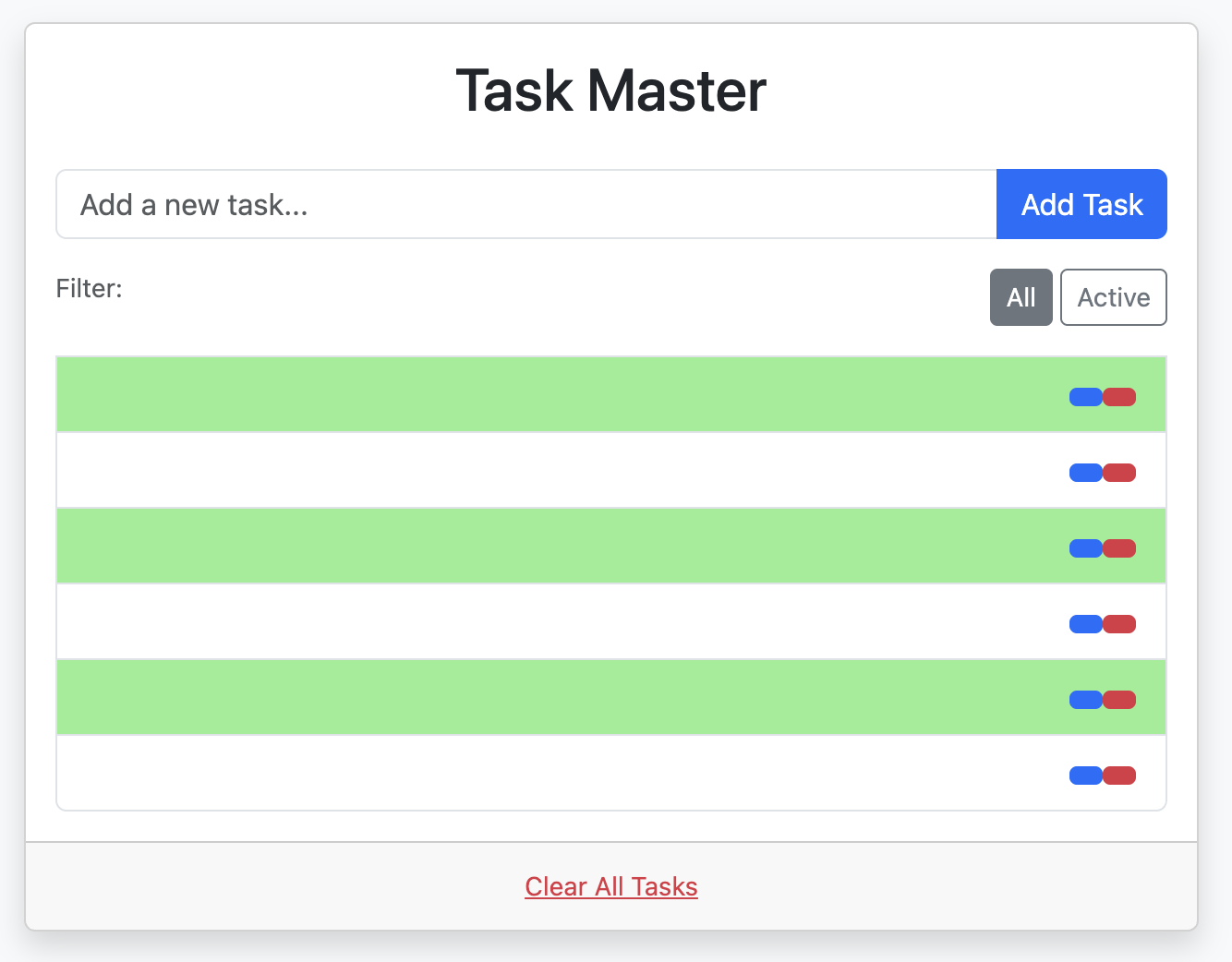Screen dimensions: 1232x962
Task: Click the second white task row
Action: (x=554, y=621)
